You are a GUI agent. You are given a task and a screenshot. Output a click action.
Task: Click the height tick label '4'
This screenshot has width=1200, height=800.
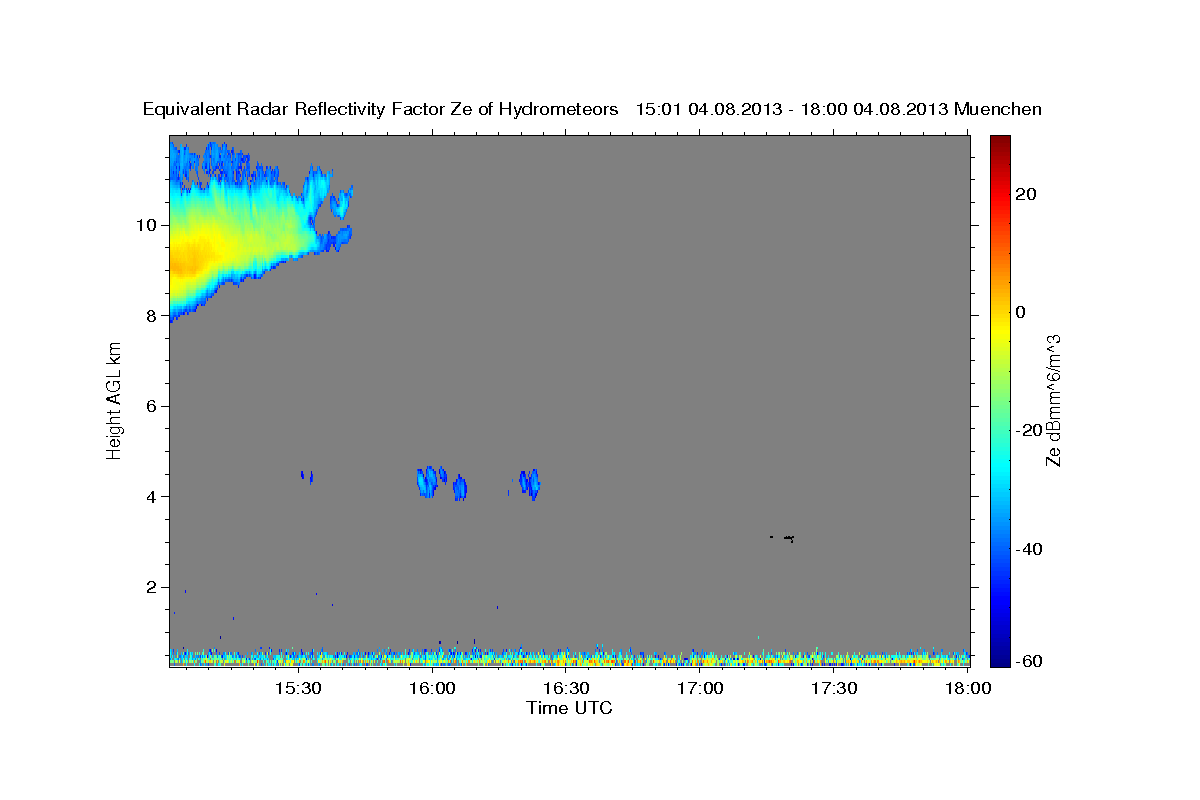(151, 497)
